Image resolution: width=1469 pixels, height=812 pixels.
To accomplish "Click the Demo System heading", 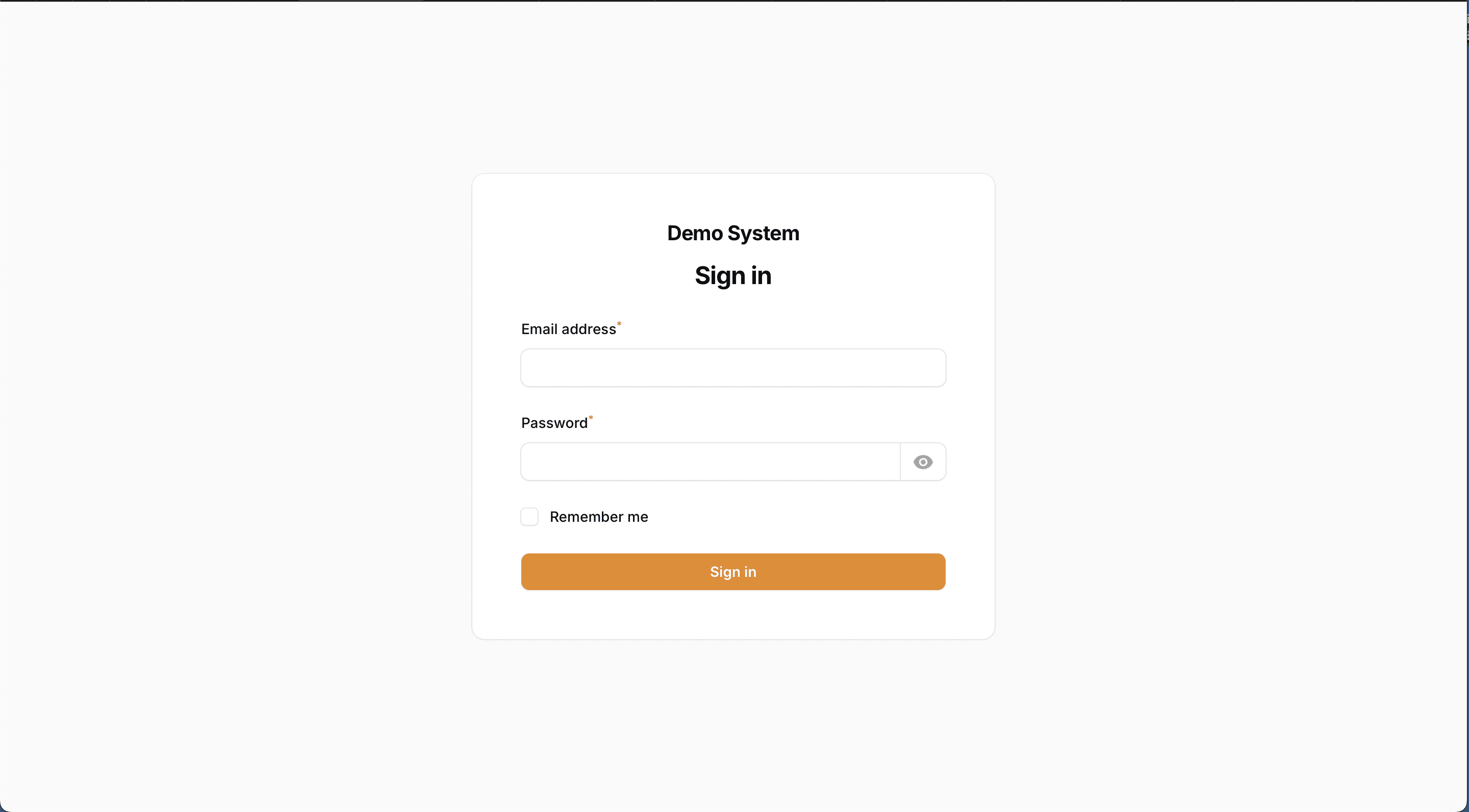I will (733, 233).
